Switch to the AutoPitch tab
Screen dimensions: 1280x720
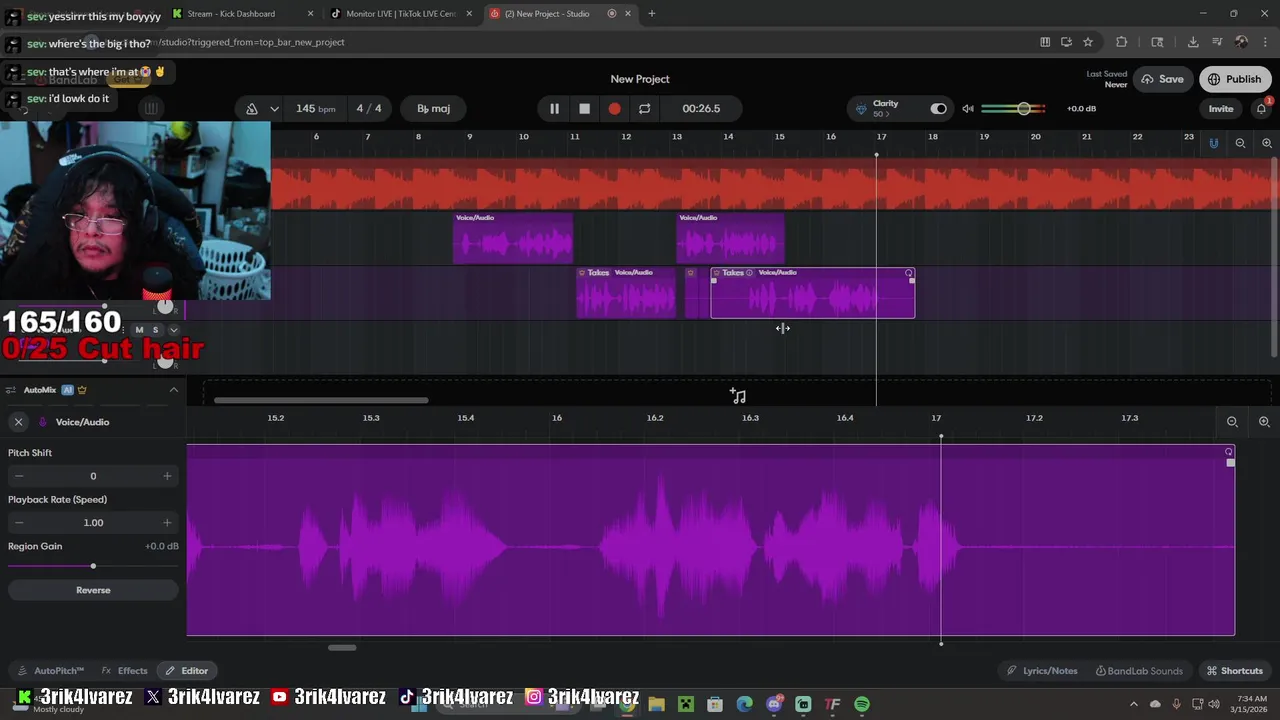[51, 671]
